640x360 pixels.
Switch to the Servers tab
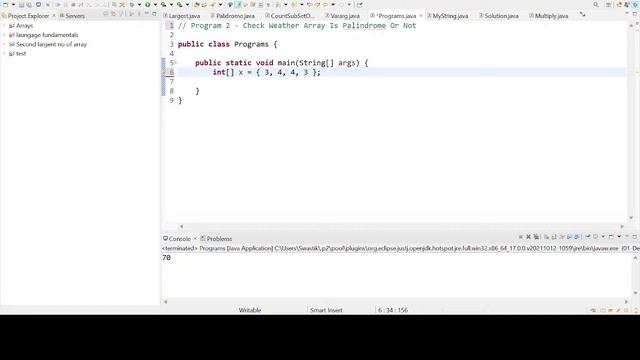(72, 16)
